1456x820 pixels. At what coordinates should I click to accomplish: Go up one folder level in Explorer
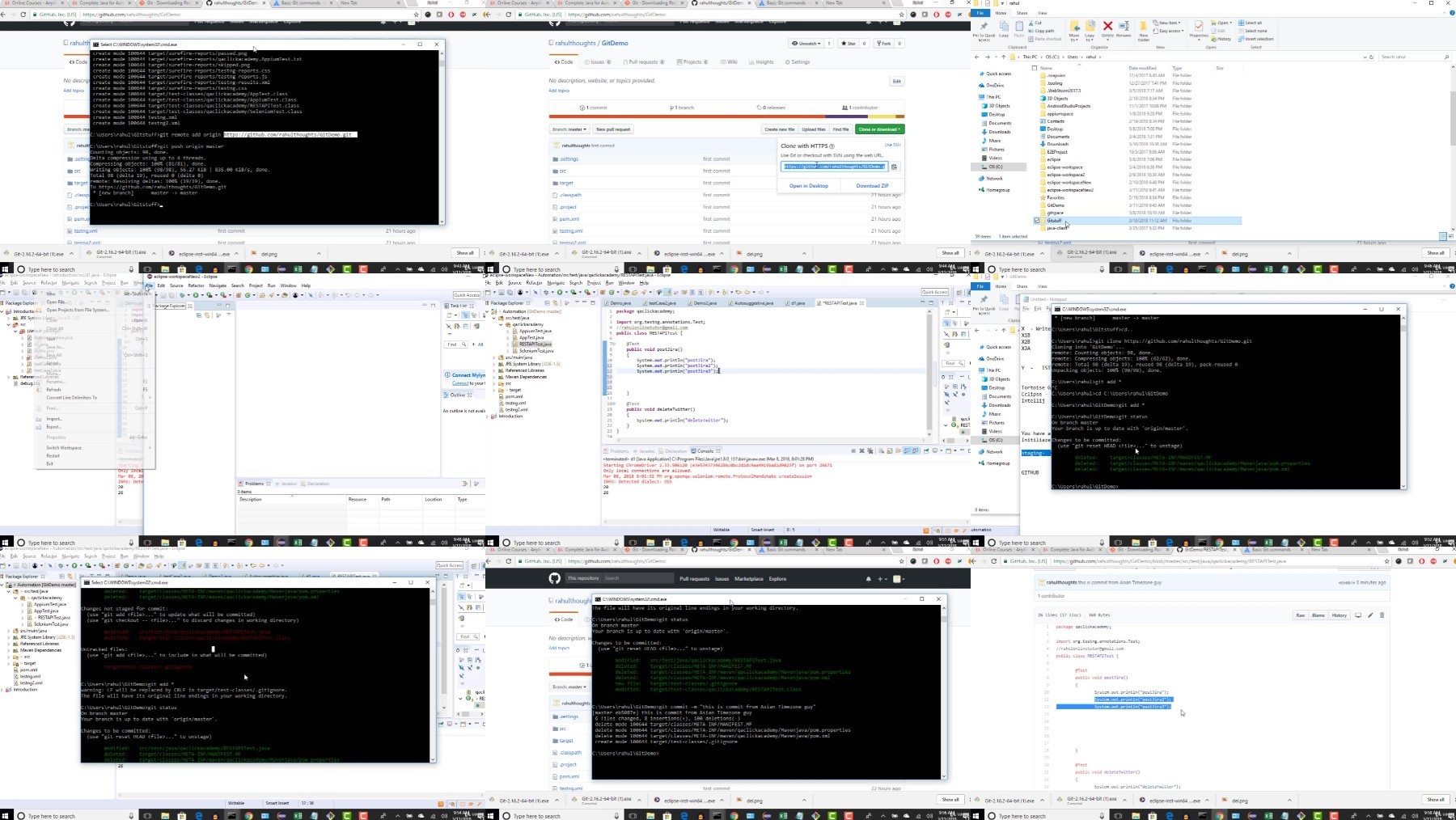click(1004, 57)
